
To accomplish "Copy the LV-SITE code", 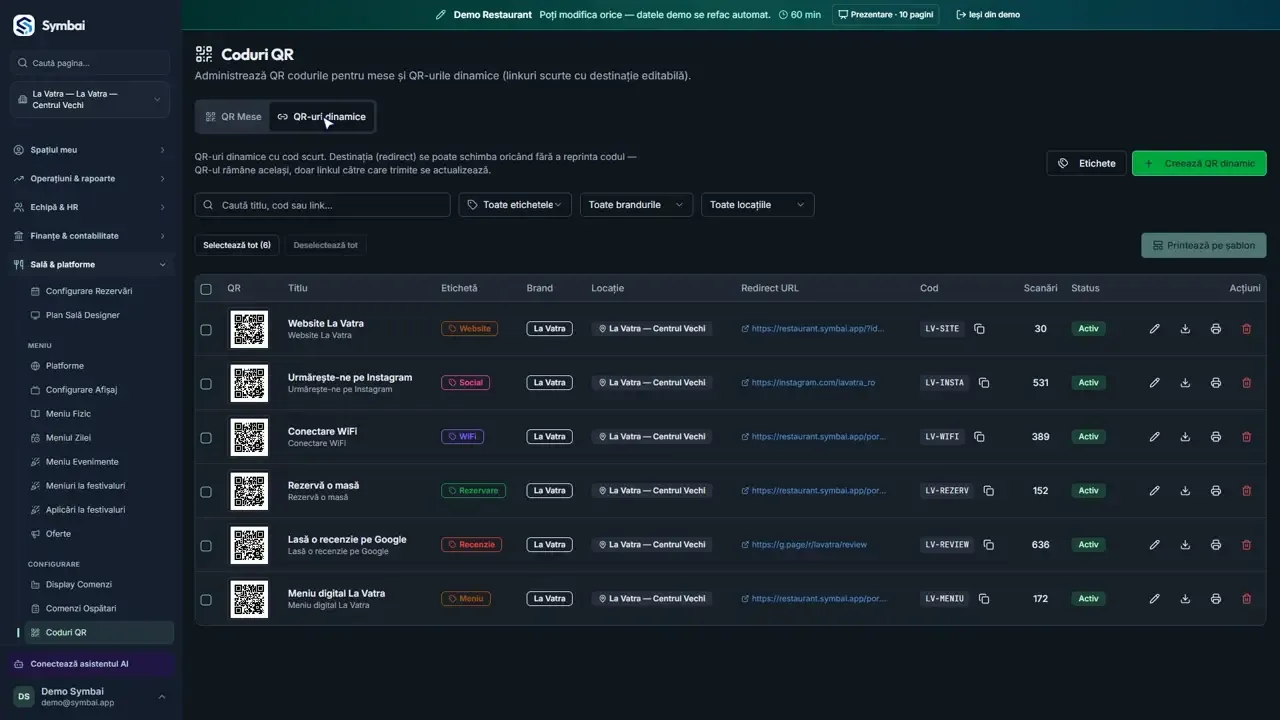I will [979, 329].
